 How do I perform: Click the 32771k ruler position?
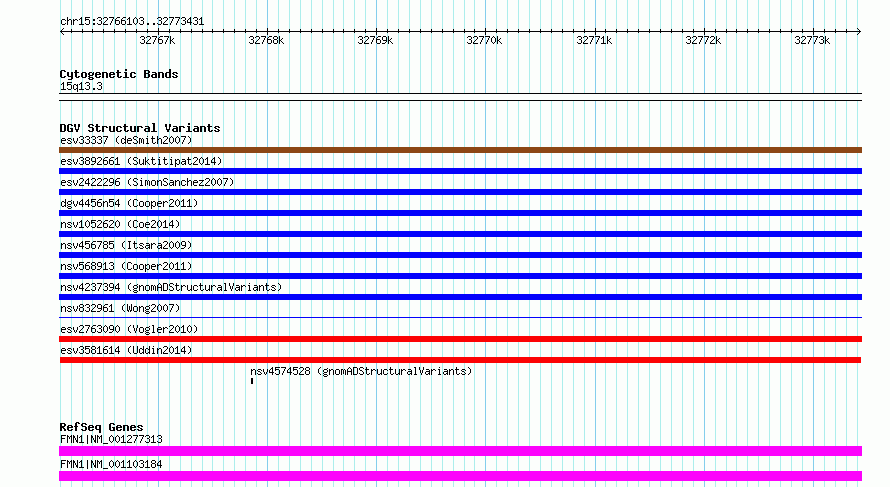(x=594, y=40)
